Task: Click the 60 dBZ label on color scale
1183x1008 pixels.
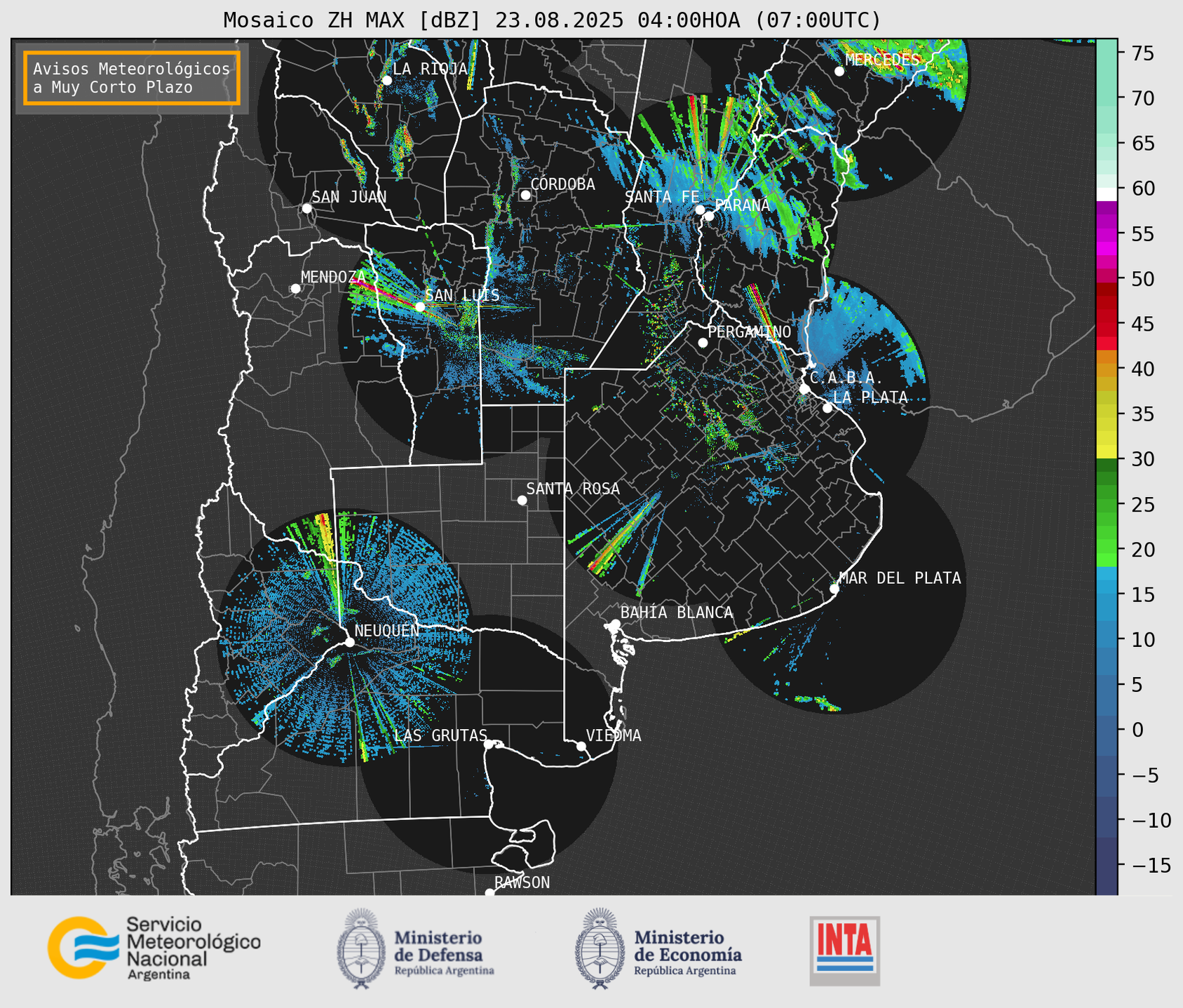Action: click(x=1143, y=189)
